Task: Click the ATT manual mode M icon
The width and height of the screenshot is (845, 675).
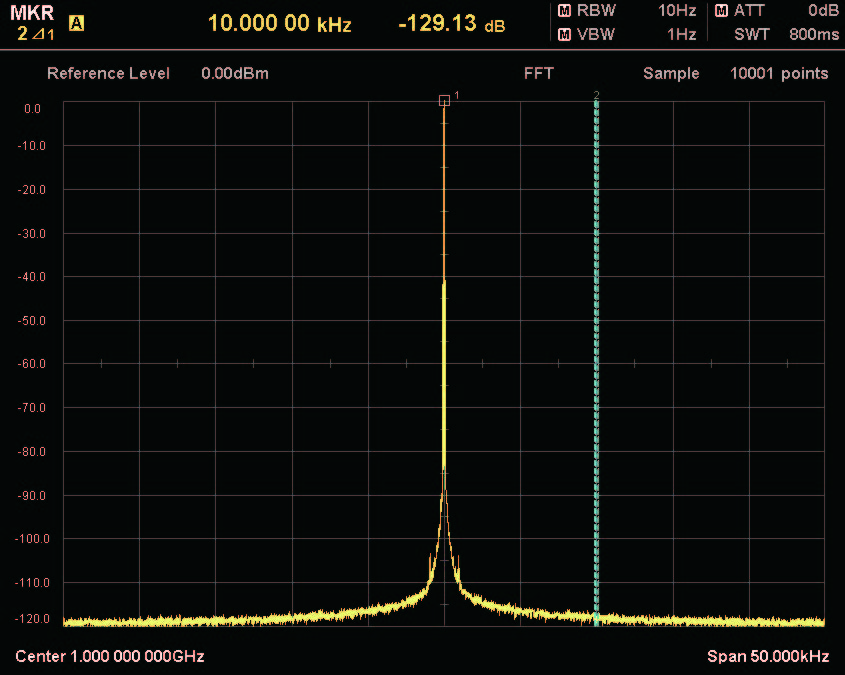Action: click(721, 11)
